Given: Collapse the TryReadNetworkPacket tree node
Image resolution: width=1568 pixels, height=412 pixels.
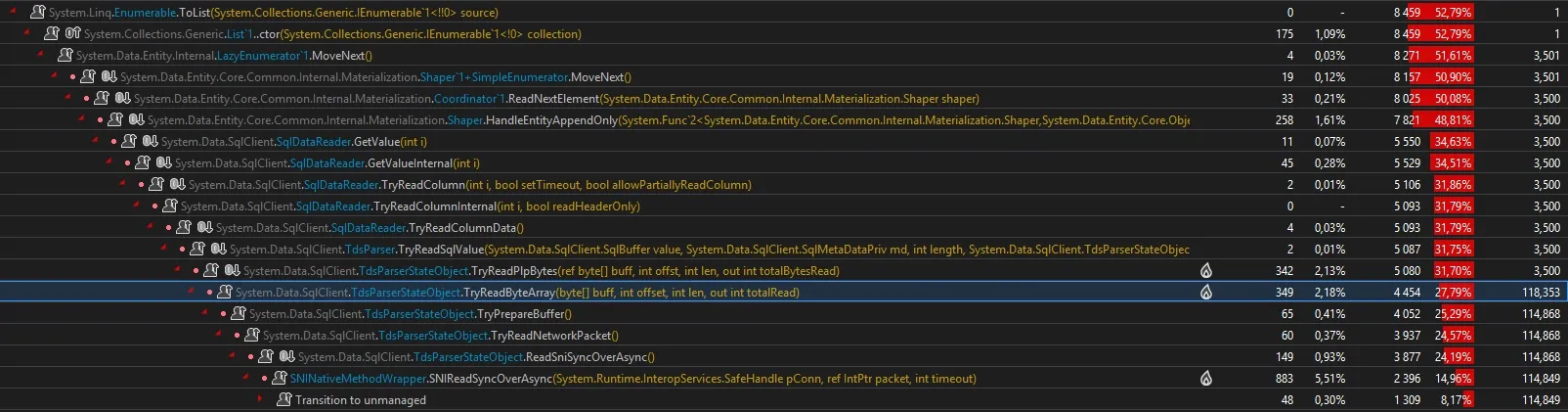Looking at the screenshot, I should 219,336.
